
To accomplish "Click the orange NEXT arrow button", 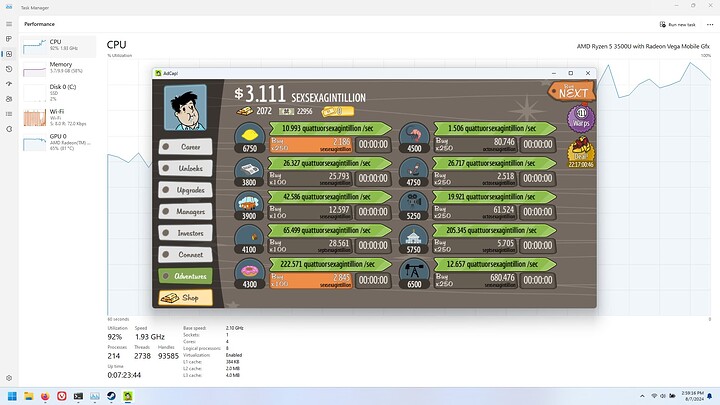I will tap(571, 92).
